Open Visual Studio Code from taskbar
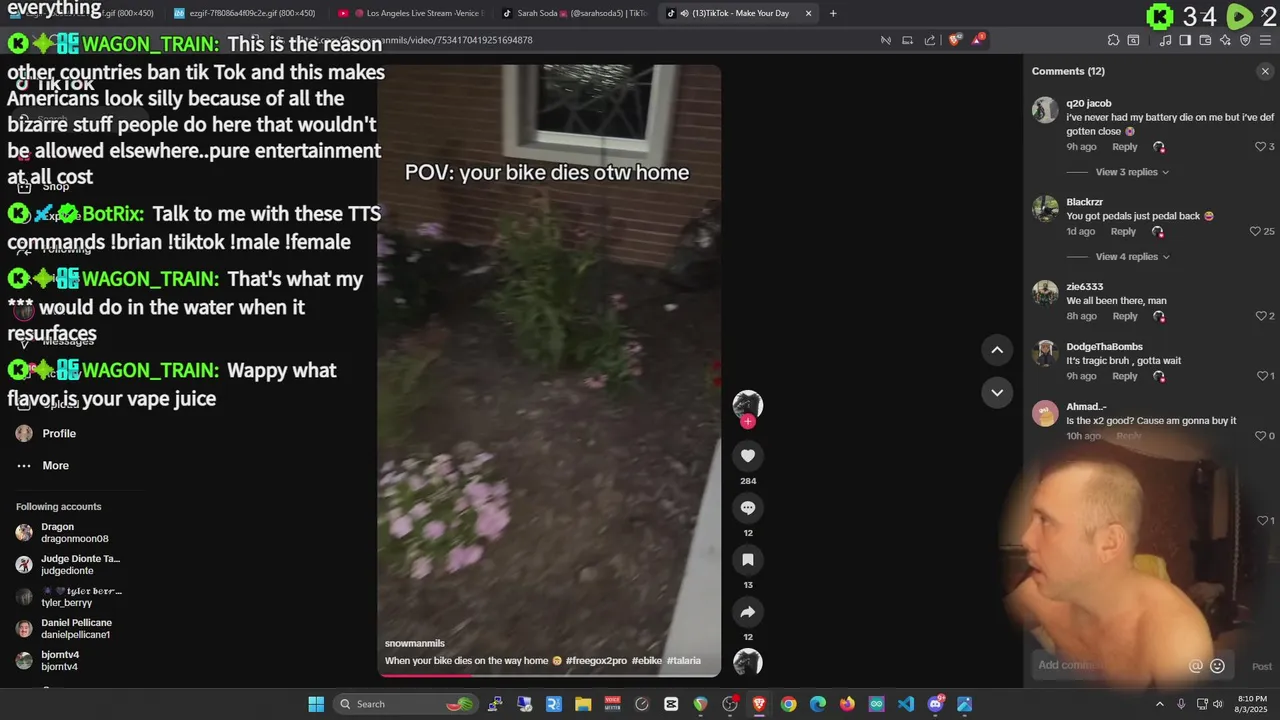 pyautogui.click(x=906, y=704)
